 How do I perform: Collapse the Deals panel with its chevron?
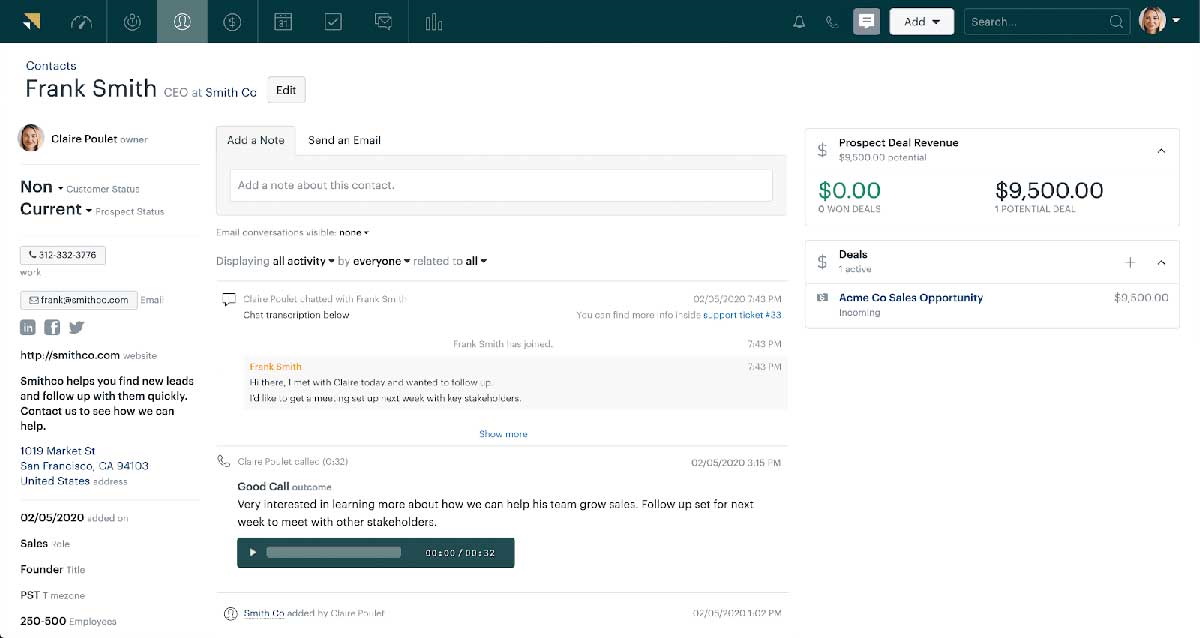tap(1161, 262)
